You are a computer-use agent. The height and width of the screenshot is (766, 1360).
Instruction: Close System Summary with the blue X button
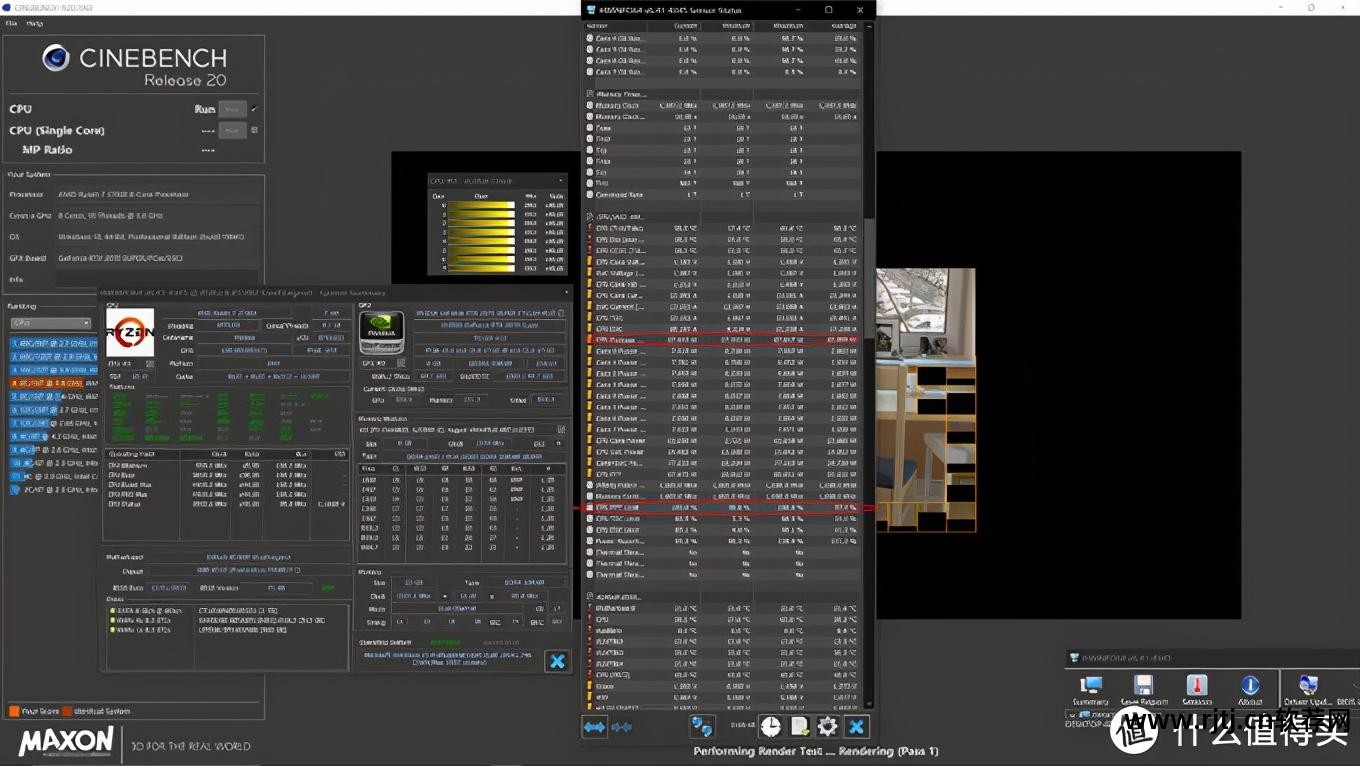pos(557,661)
